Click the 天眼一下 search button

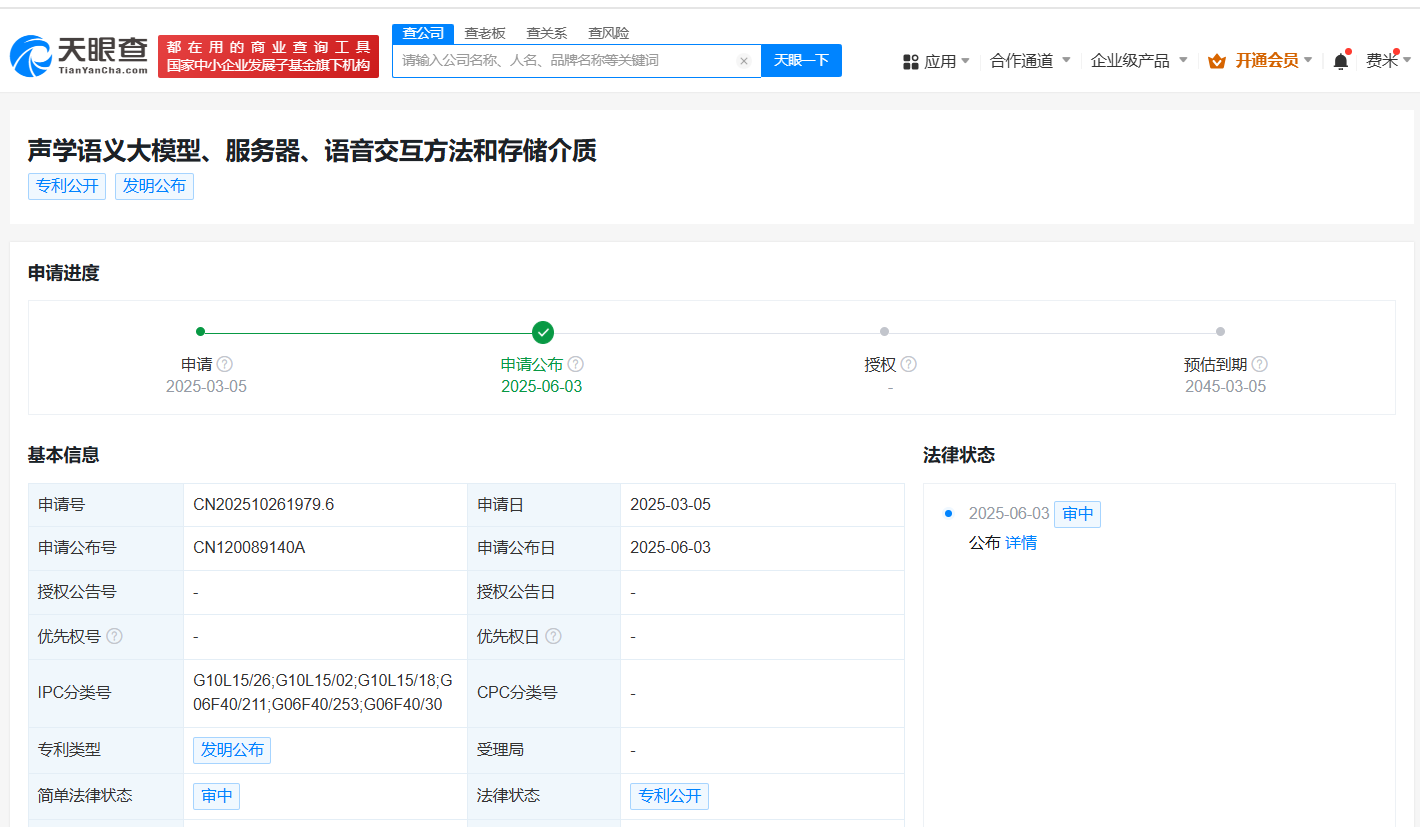[x=801, y=60]
